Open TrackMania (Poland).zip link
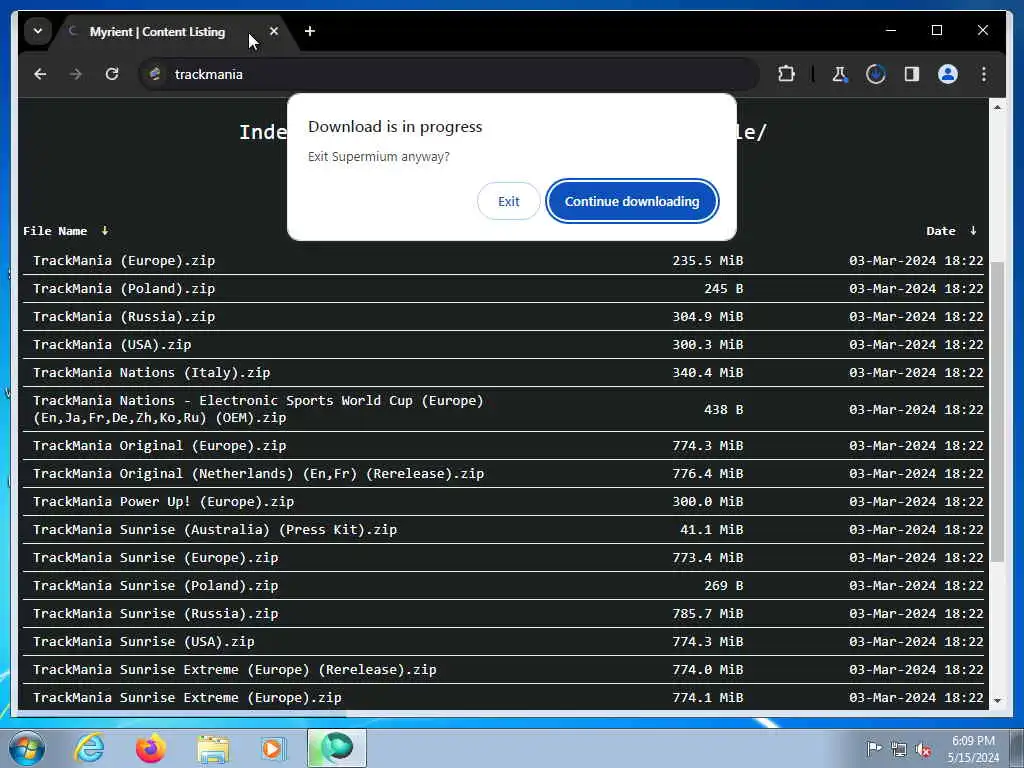The height and width of the screenshot is (768, 1024). [124, 289]
